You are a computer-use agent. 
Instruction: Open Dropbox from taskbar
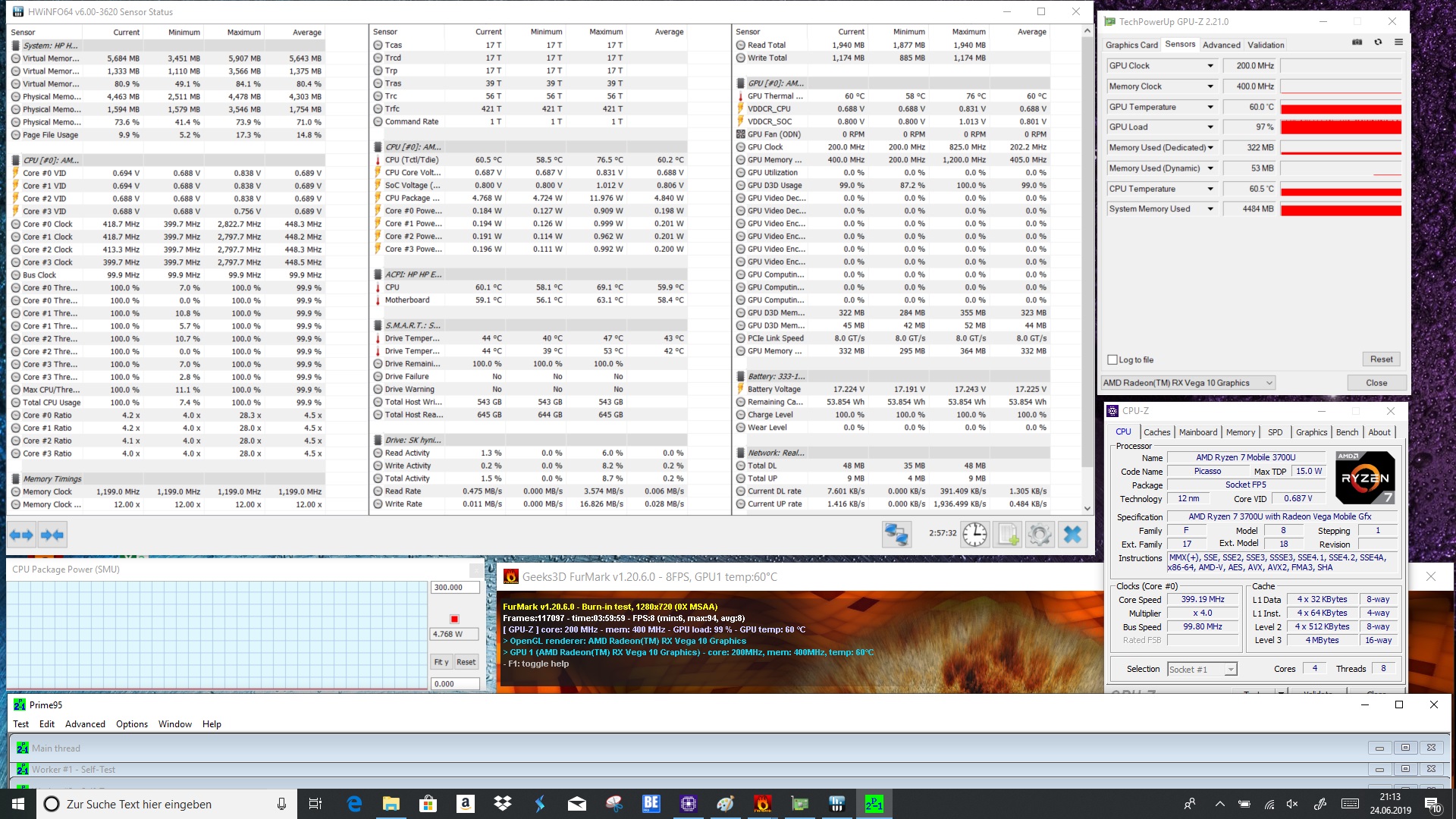pyautogui.click(x=502, y=804)
